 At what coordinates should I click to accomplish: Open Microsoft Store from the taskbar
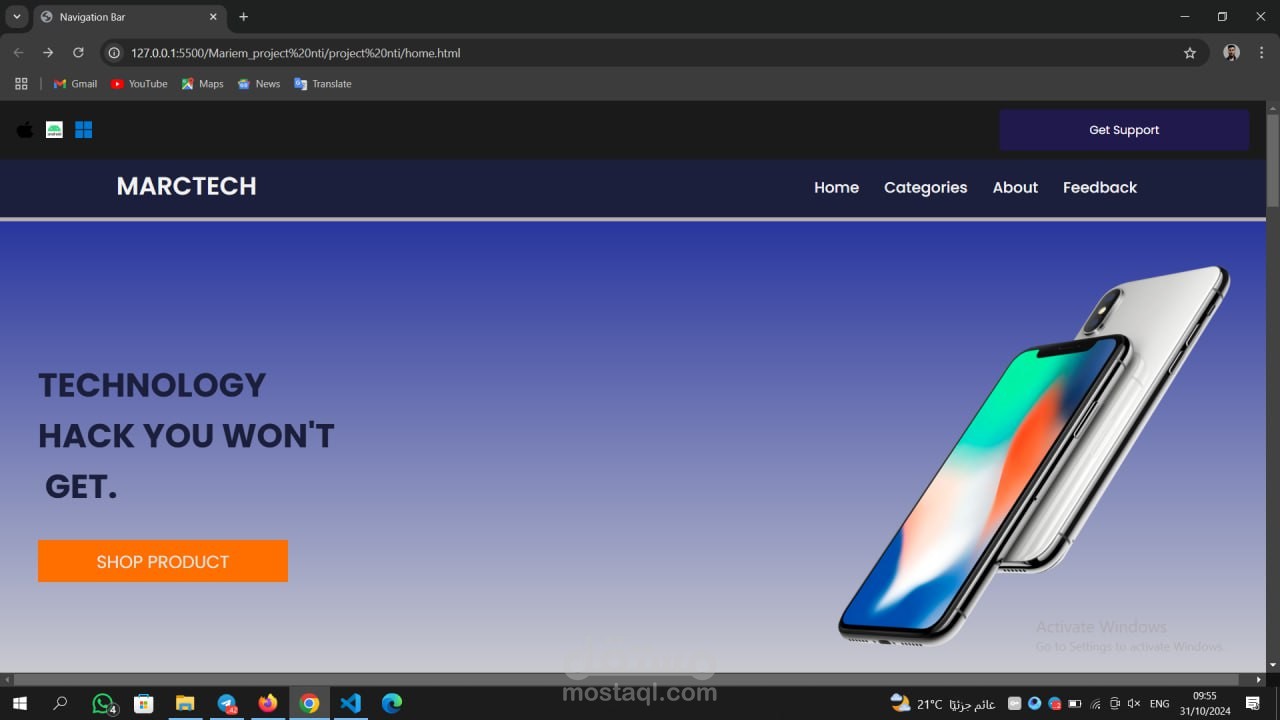144,703
